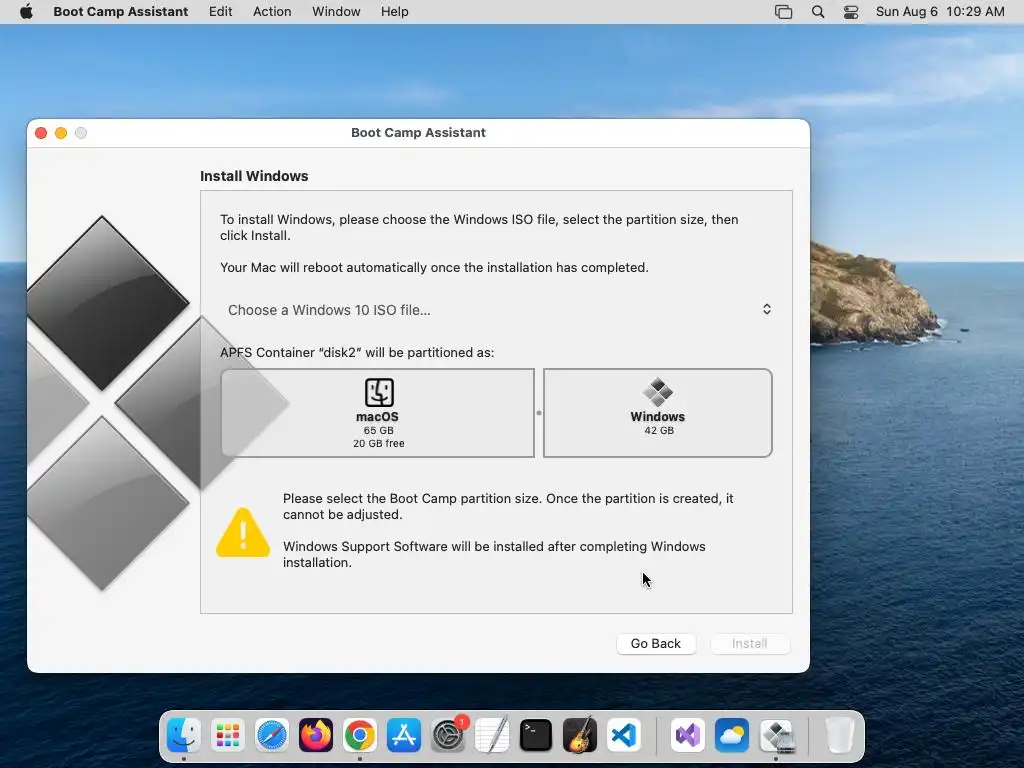Click Boot Camp Assistant icon in Dock
The image size is (1024, 768).
(x=776, y=735)
